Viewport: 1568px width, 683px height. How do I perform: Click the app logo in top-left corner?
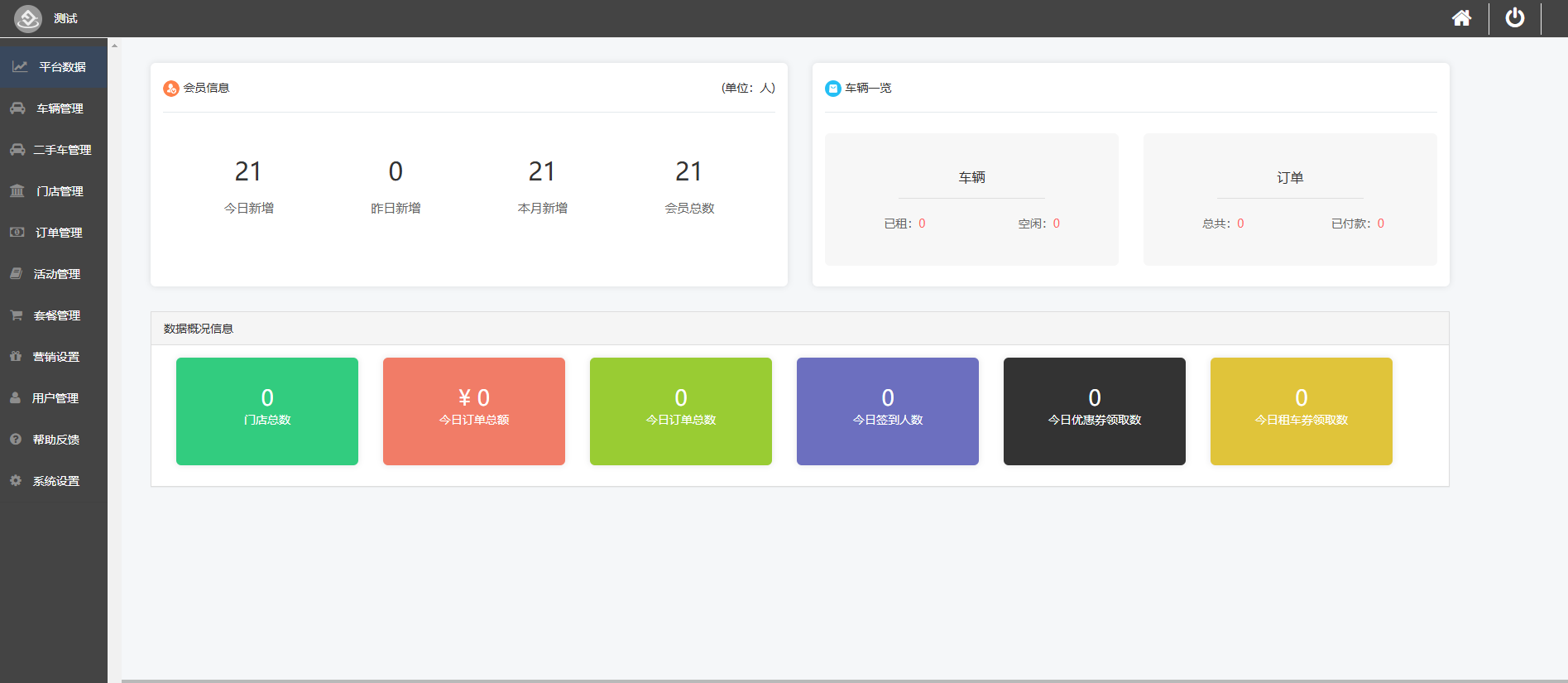click(x=28, y=18)
